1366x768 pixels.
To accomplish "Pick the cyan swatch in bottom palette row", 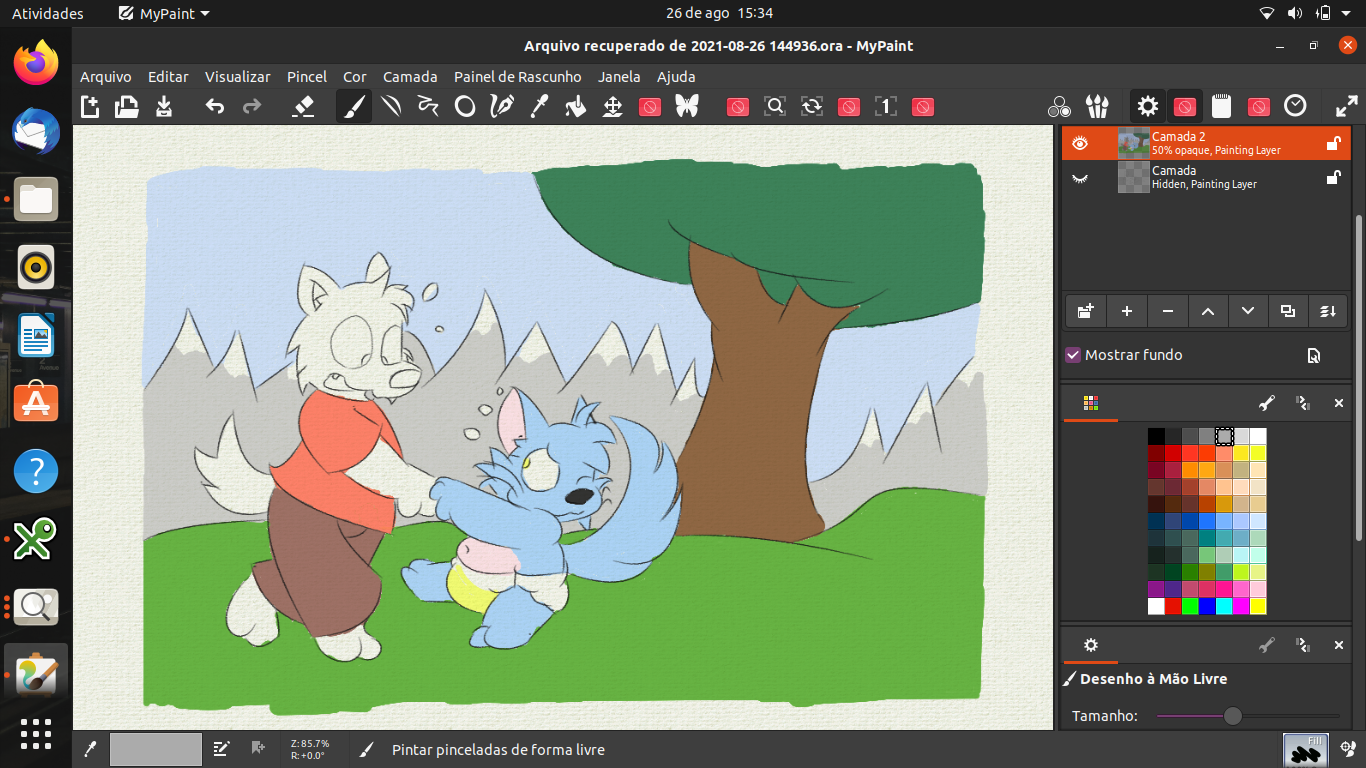I will (1224, 606).
